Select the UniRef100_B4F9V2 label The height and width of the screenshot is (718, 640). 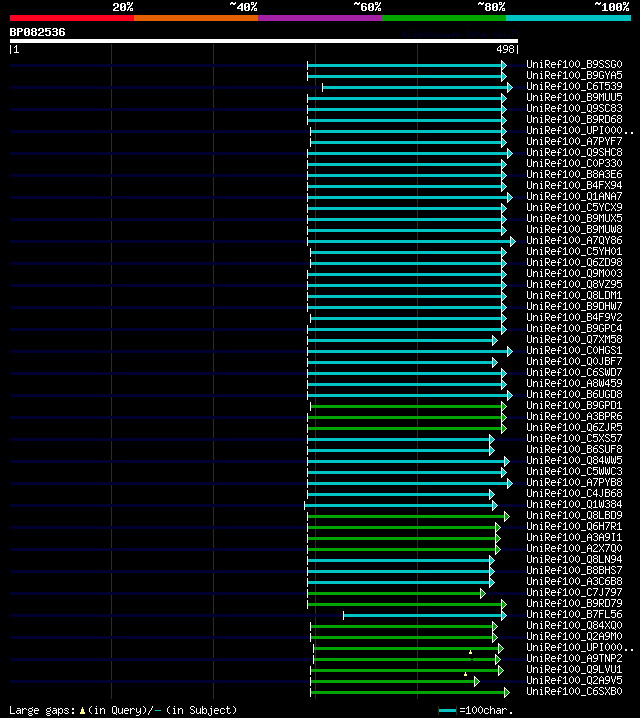(574, 317)
